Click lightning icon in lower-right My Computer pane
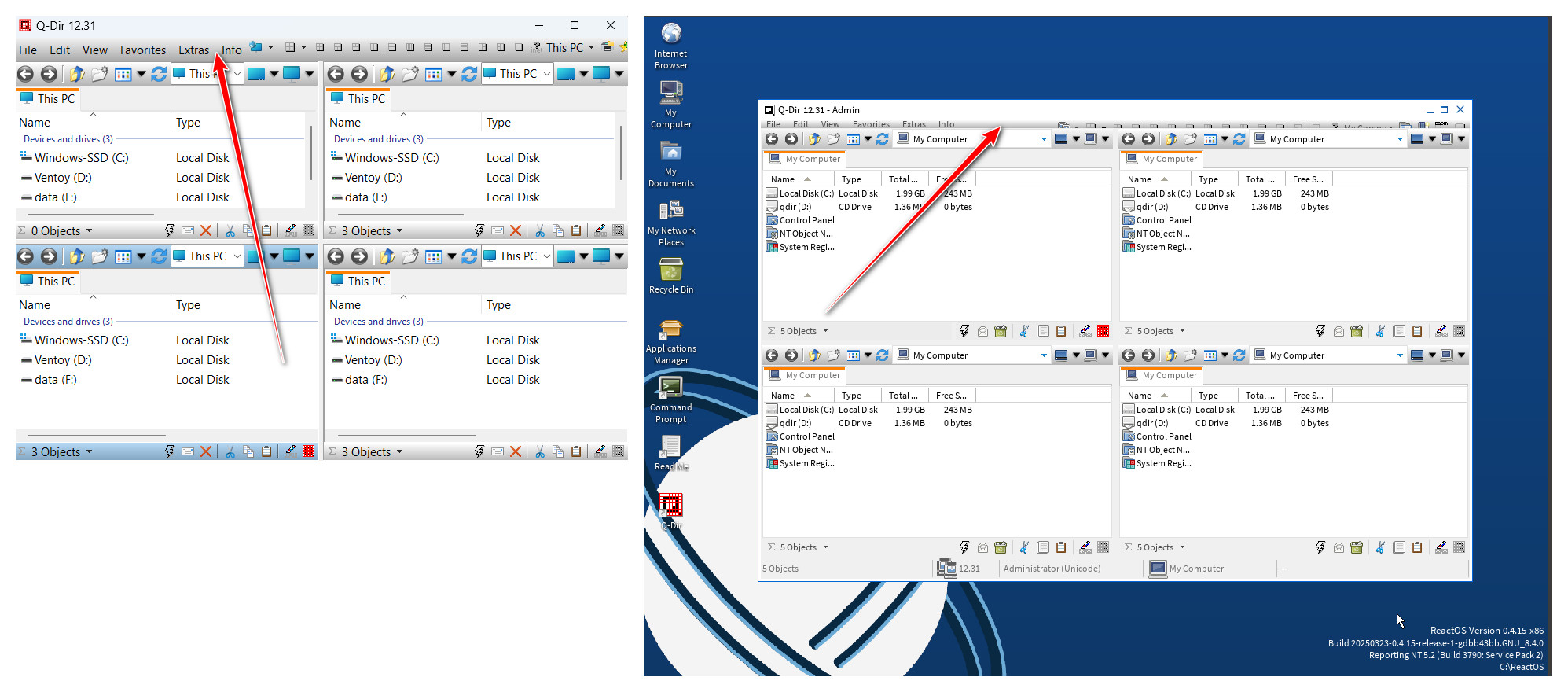Viewport: 1568px width, 692px height. pos(1320,547)
